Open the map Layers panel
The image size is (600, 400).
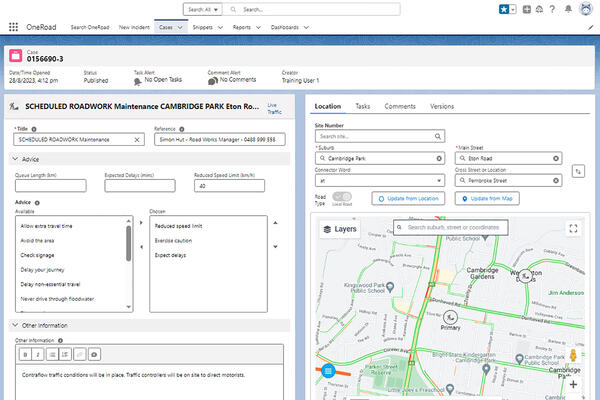pyautogui.click(x=340, y=229)
